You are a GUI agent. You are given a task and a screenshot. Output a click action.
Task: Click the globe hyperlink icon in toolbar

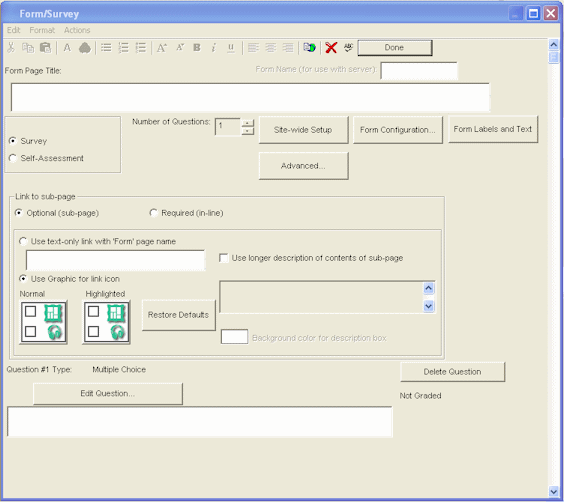click(309, 47)
